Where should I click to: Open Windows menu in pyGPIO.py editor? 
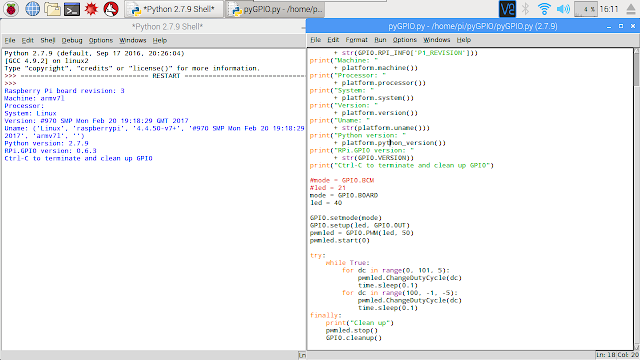[436, 40]
